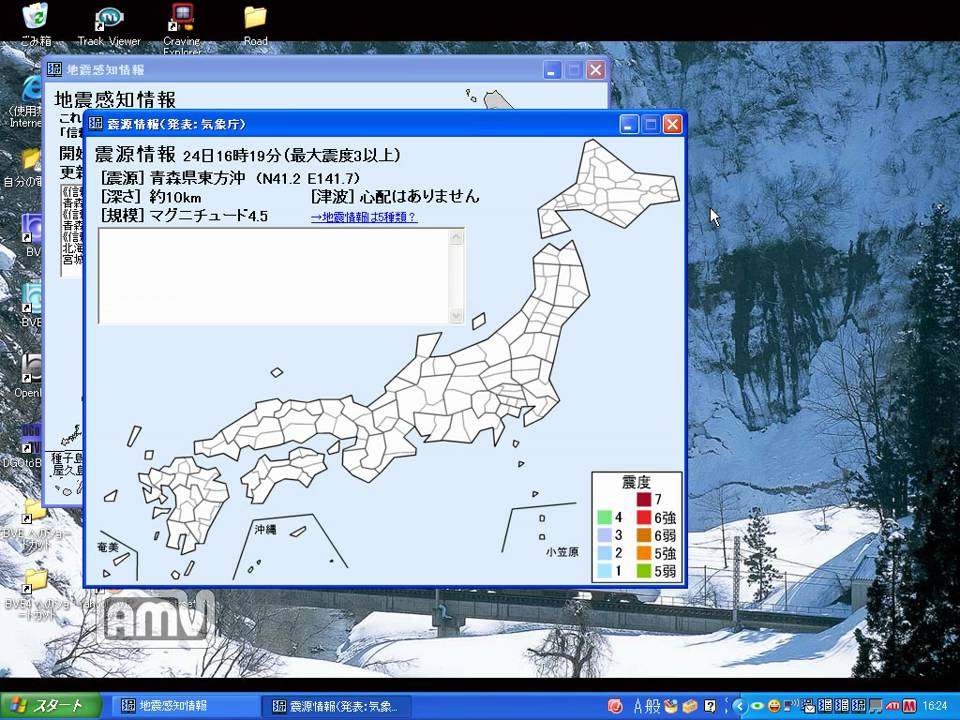Image resolution: width=960 pixels, height=720 pixels.
Task: Click the ATI tray icon
Action: 892,705
